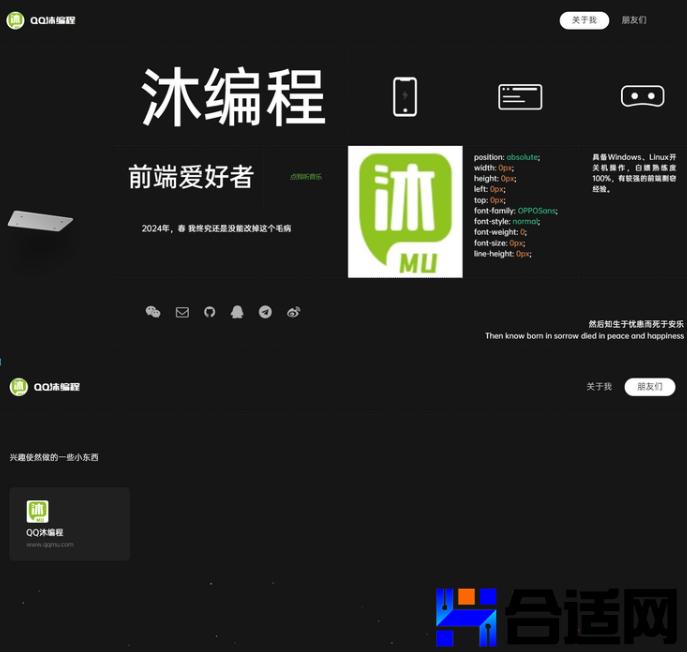Click the 合适网 watermark logo
Image resolution: width=687 pixels, height=652 pixels.
click(x=560, y=617)
